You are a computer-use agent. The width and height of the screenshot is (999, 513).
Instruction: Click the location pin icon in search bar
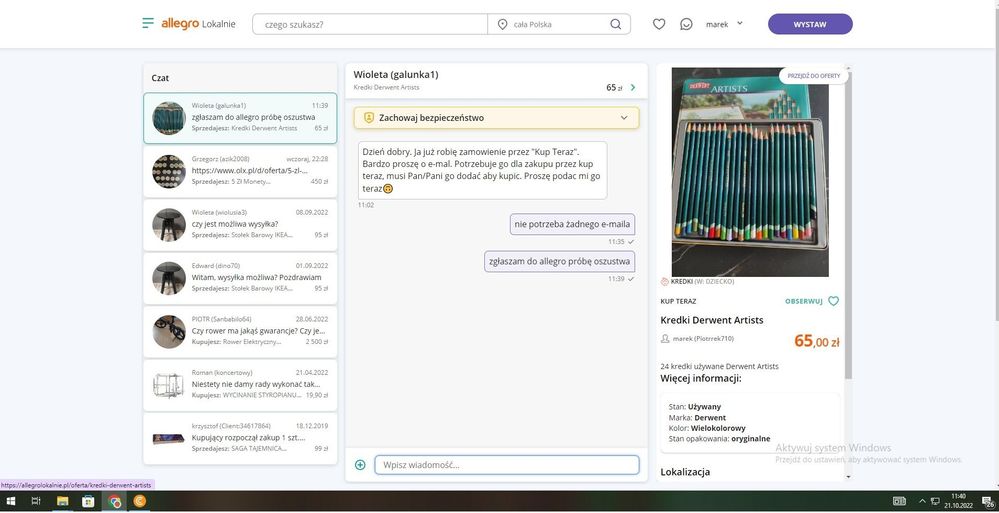502,24
